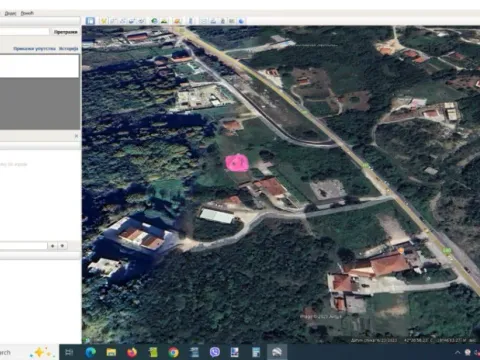Launch Firefox from the taskbar
The height and width of the screenshot is (360, 480).
pyautogui.click(x=132, y=352)
